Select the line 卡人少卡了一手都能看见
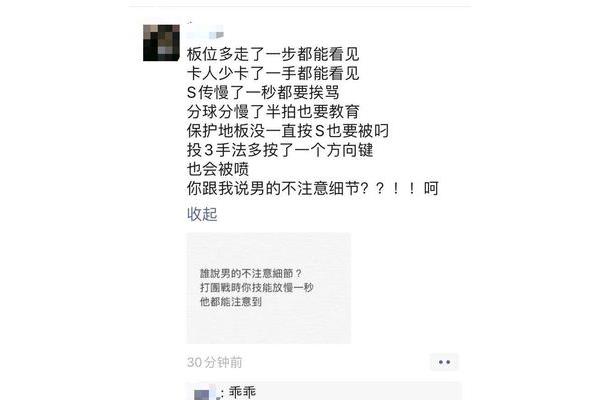Viewport: 600px width, 400px height. coord(273,73)
